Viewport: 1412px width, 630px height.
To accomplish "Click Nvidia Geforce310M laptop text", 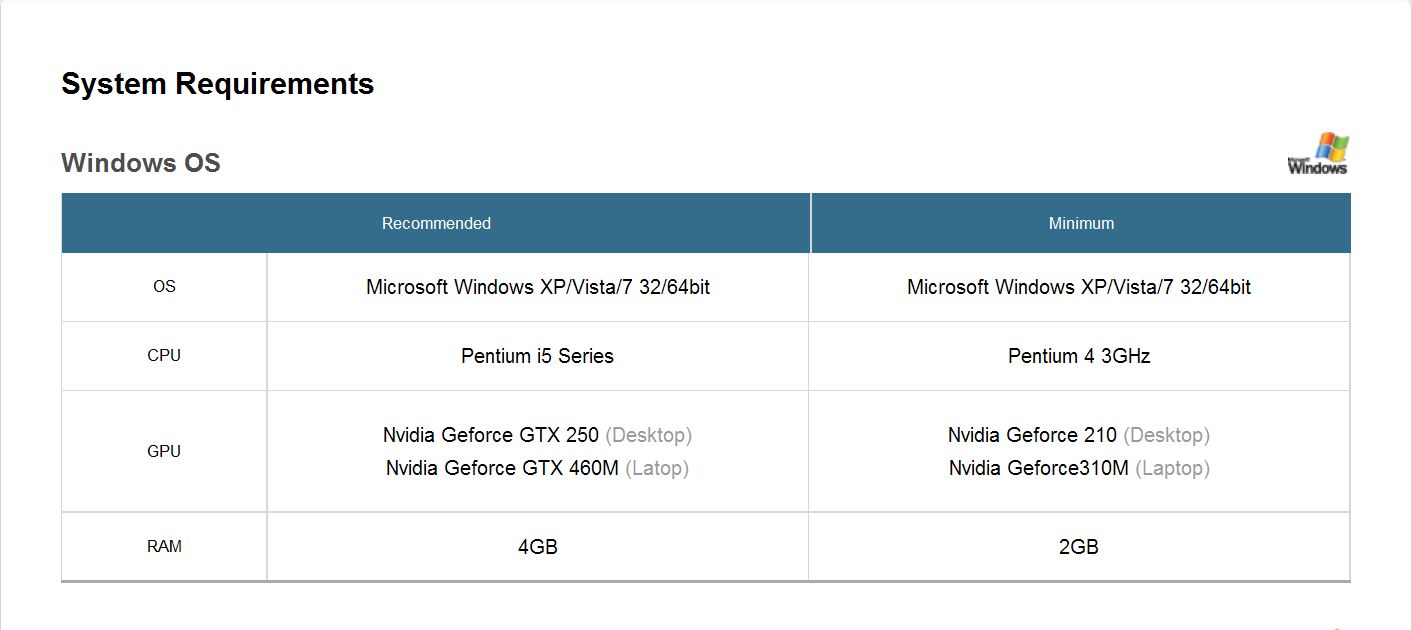I will click(x=1039, y=468).
